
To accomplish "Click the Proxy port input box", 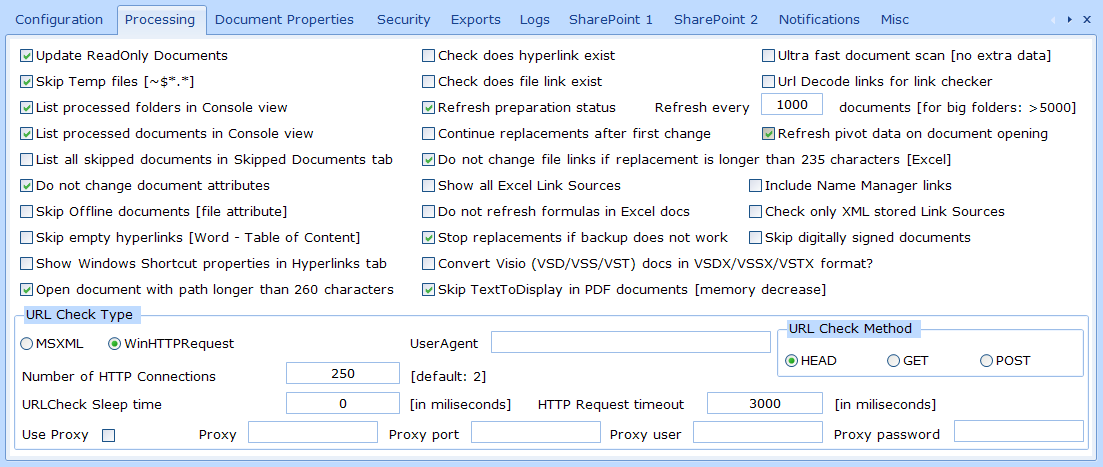I will coord(534,432).
